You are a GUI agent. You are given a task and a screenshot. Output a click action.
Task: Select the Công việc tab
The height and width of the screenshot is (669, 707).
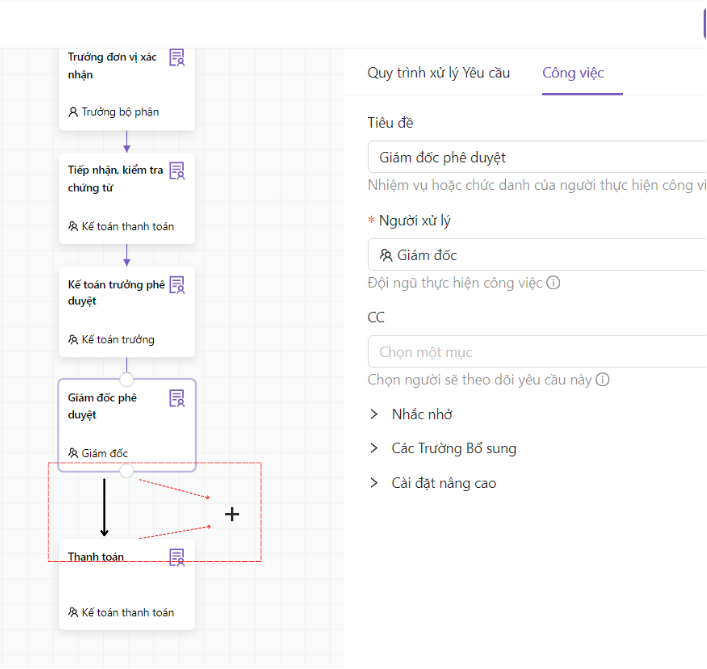(573, 73)
